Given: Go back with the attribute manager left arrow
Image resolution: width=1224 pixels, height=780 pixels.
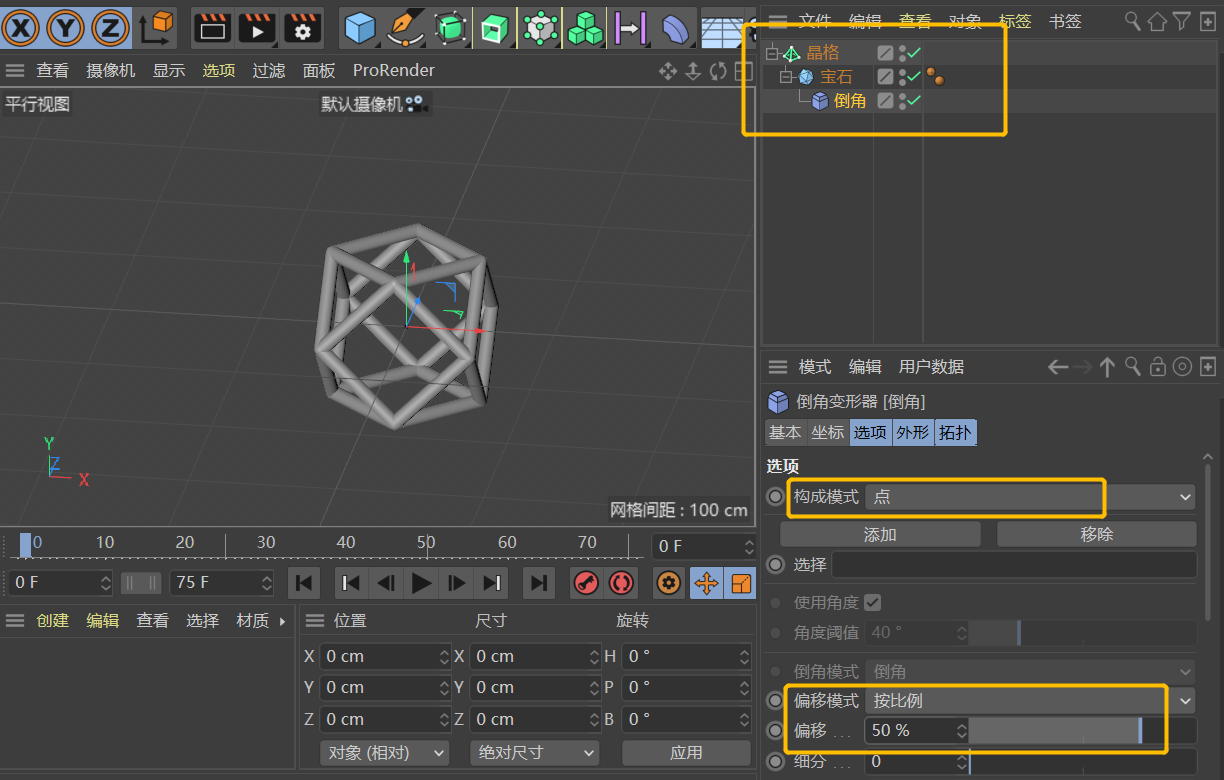Looking at the screenshot, I should (x=1058, y=367).
